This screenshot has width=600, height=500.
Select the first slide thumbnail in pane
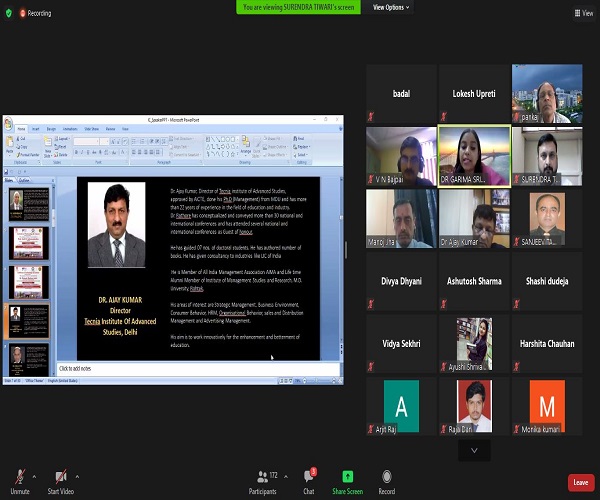coord(29,205)
